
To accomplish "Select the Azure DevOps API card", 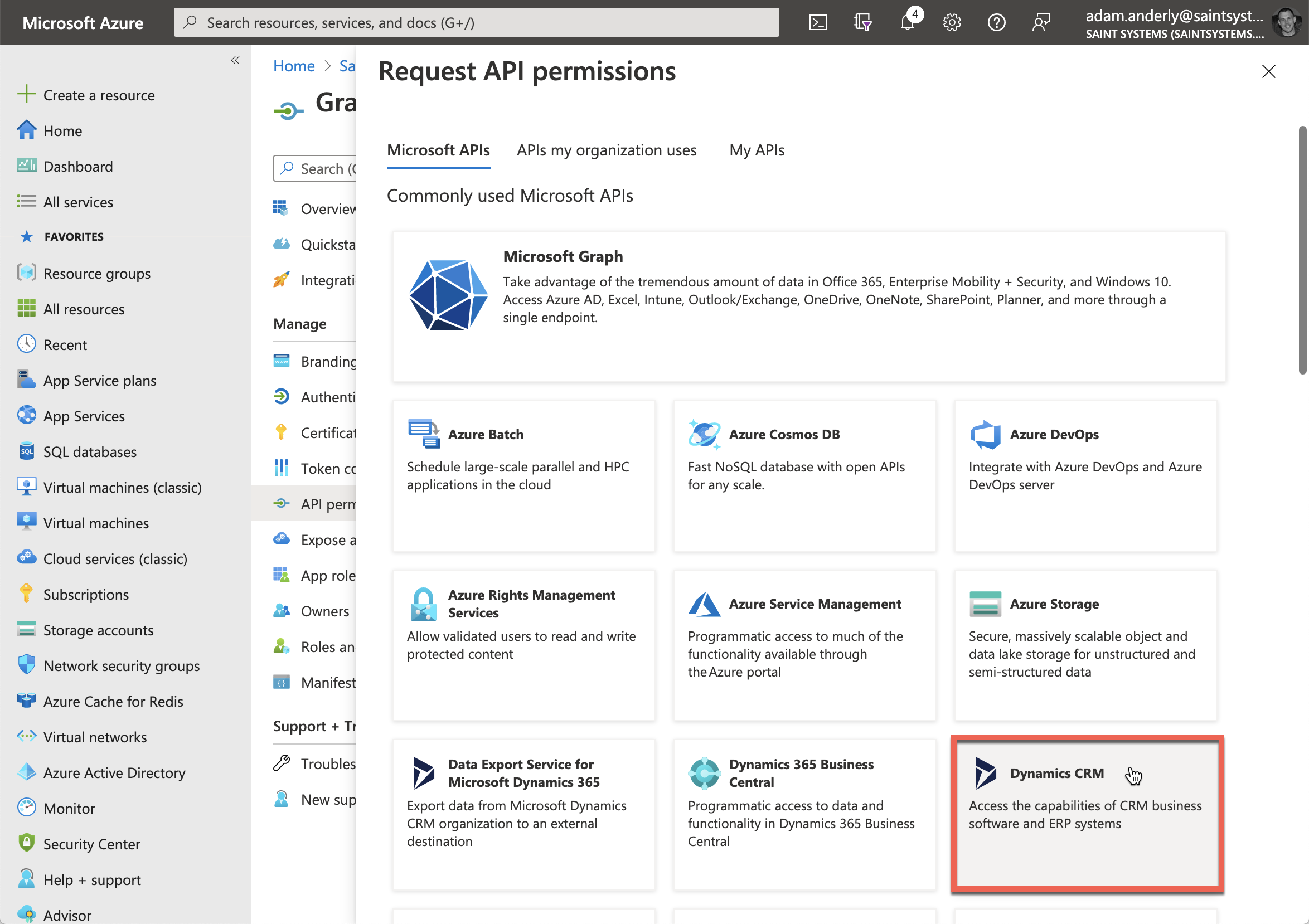I will click(x=1086, y=476).
